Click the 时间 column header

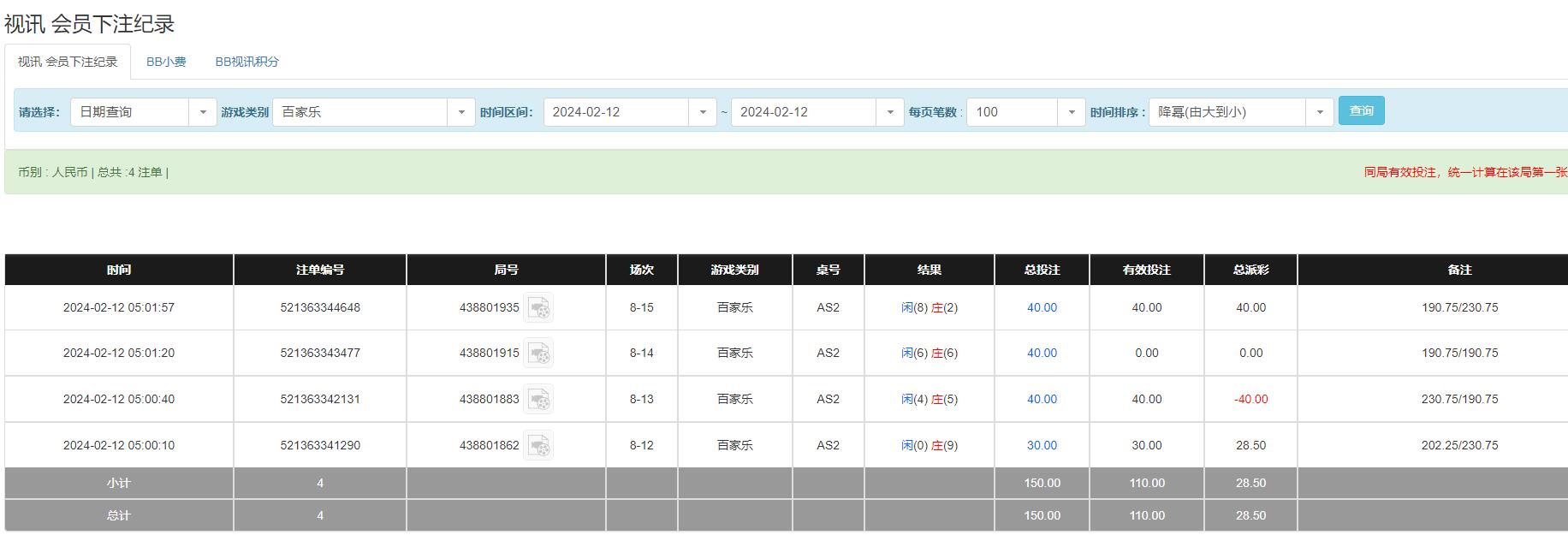pyautogui.click(x=119, y=270)
